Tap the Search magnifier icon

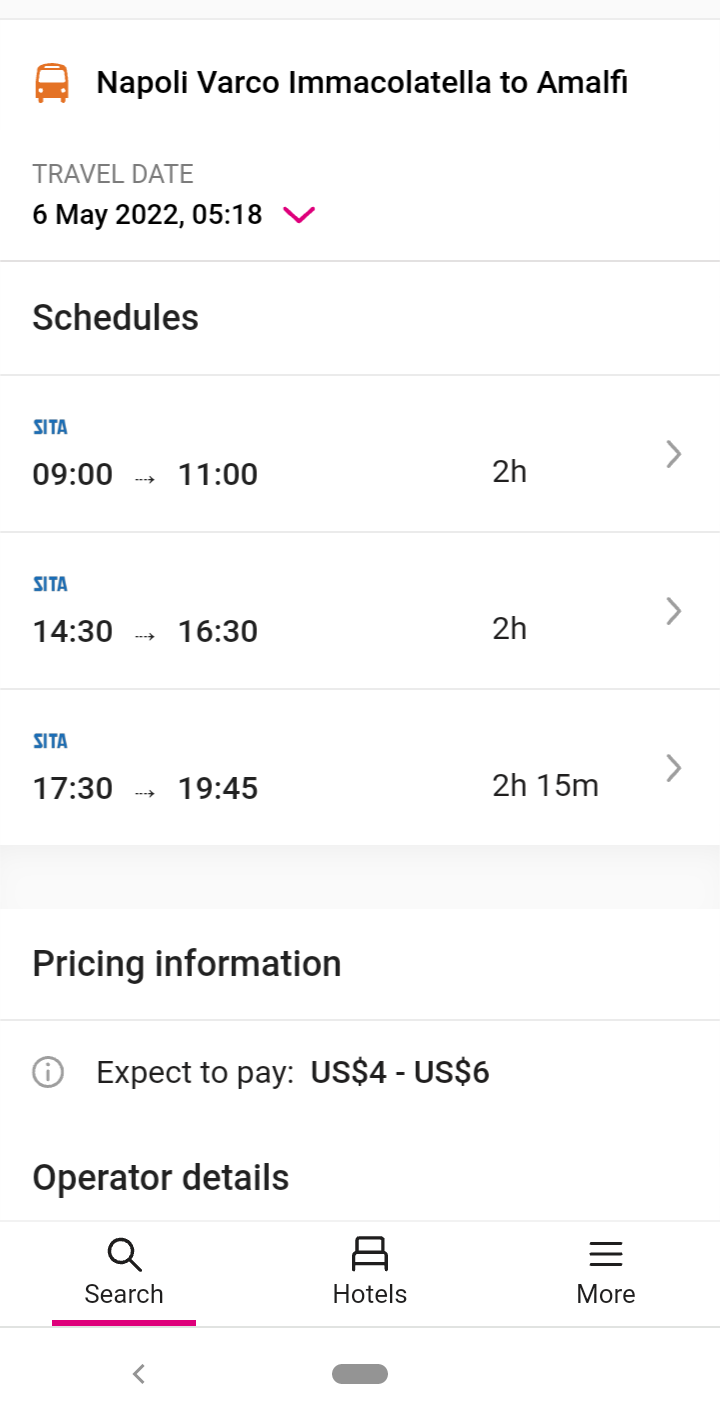point(124,1254)
